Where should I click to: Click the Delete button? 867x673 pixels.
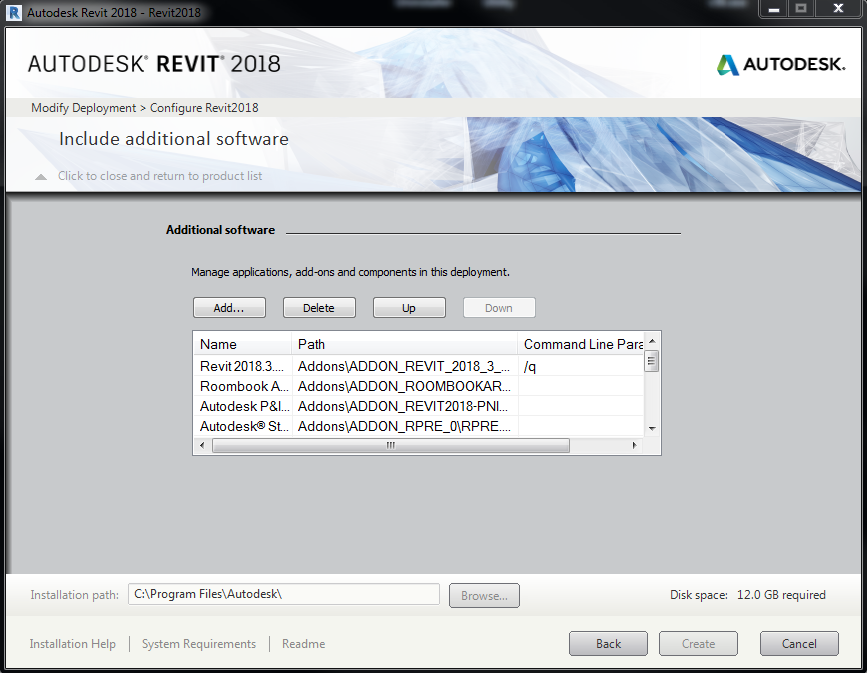tap(319, 307)
